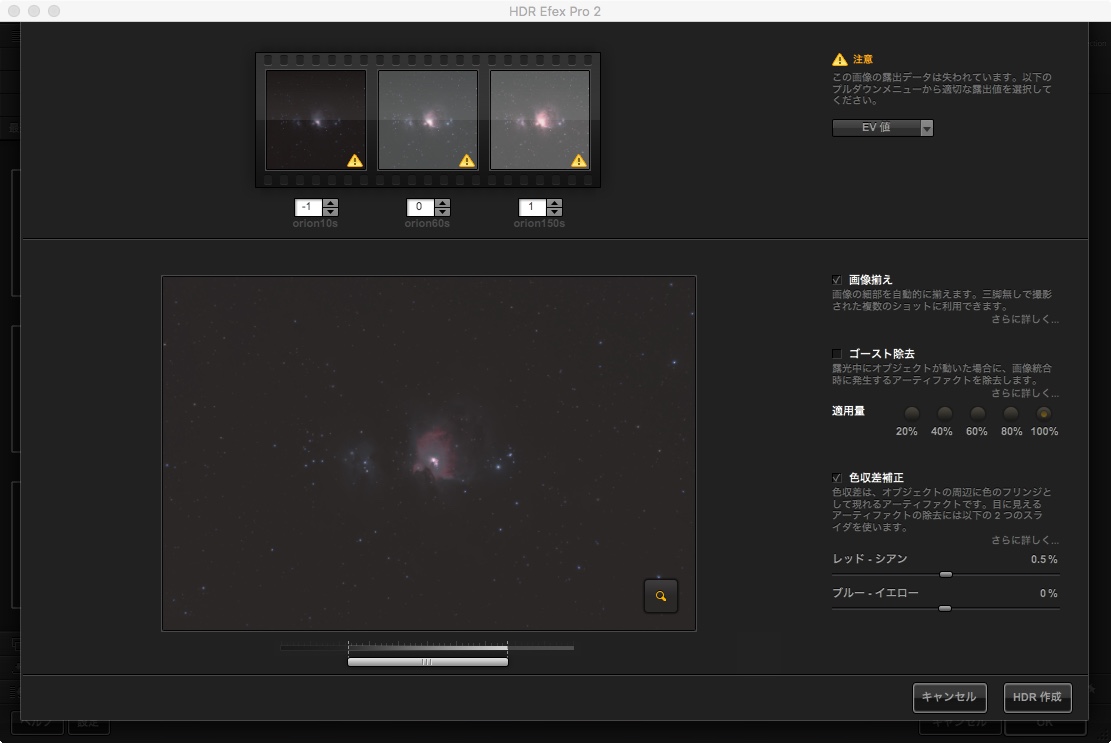Viewport: 1111px width, 743px height.
Task: Open さらに詳しく link under 色収差補正
Action: (x=1025, y=540)
